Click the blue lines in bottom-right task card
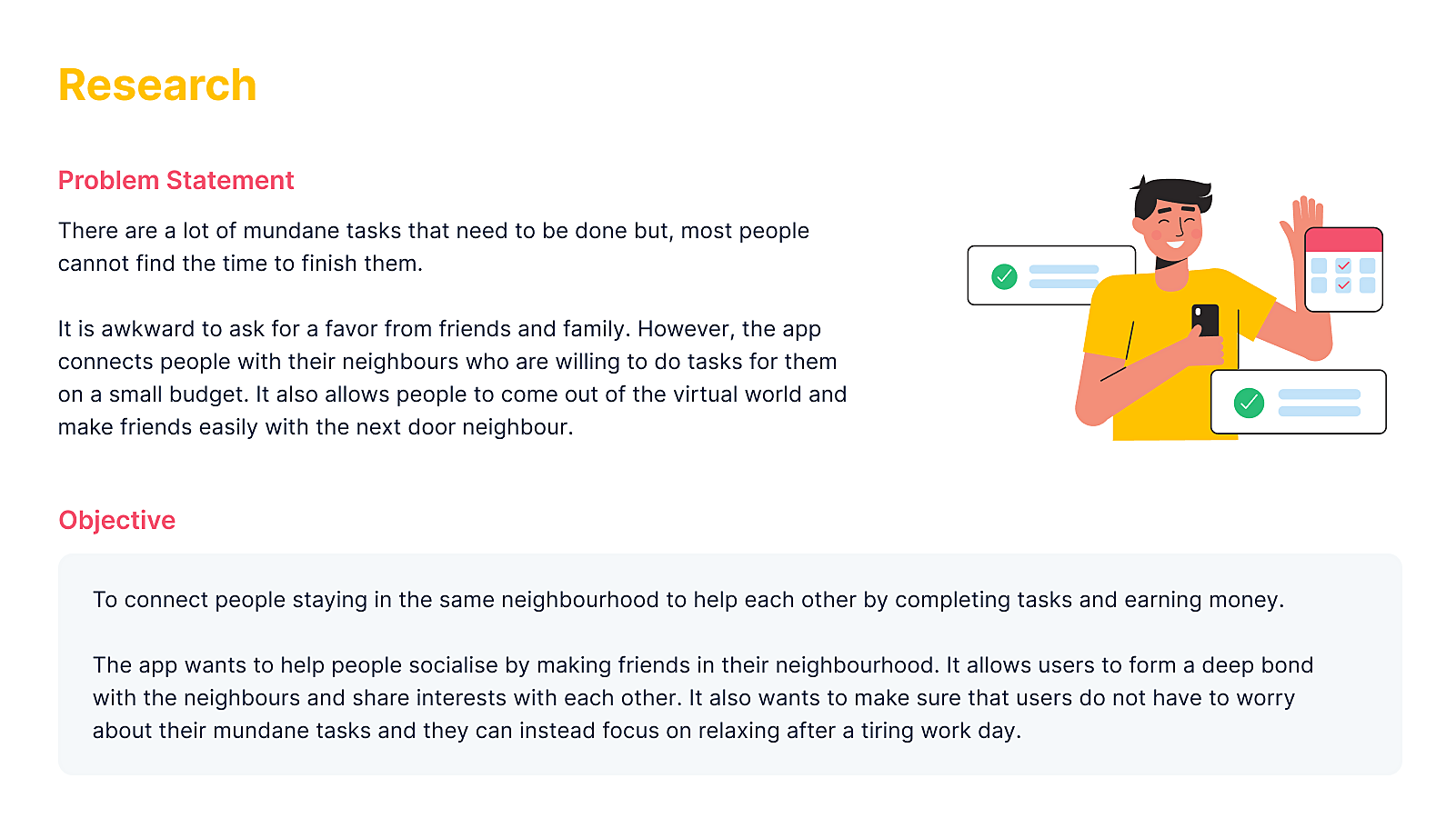1456x818 pixels. (x=1320, y=403)
